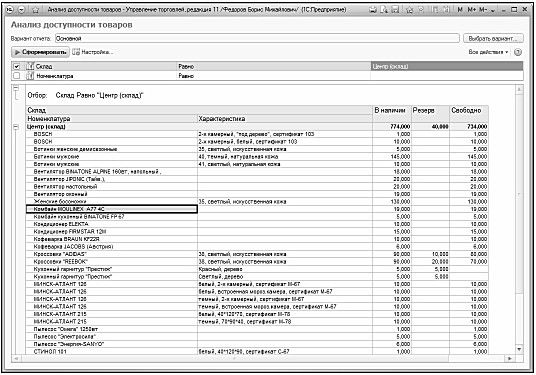Viewport: 536px width, 375px height.
Task: Click the horizontal scrollbar left arrow
Action: 16,359
